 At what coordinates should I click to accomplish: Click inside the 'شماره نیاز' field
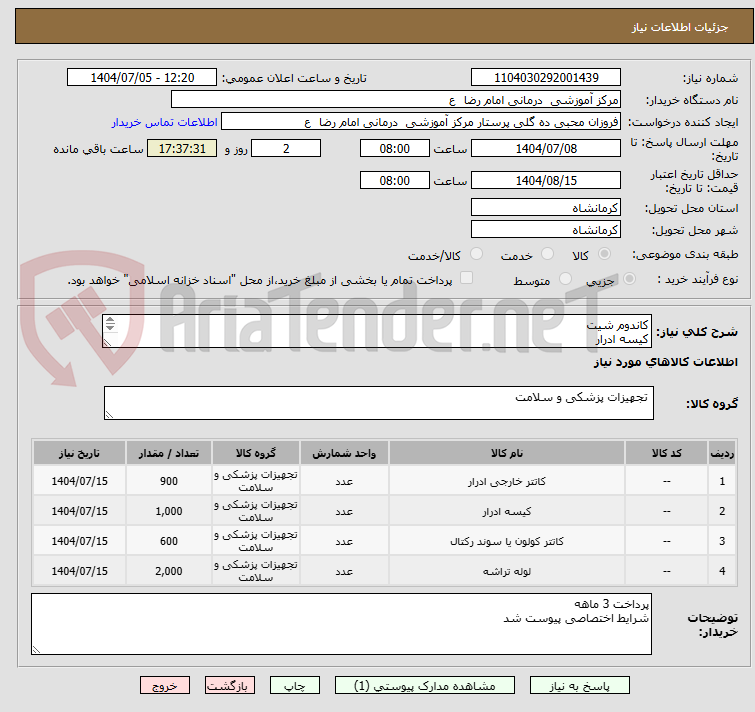[x=546, y=77]
